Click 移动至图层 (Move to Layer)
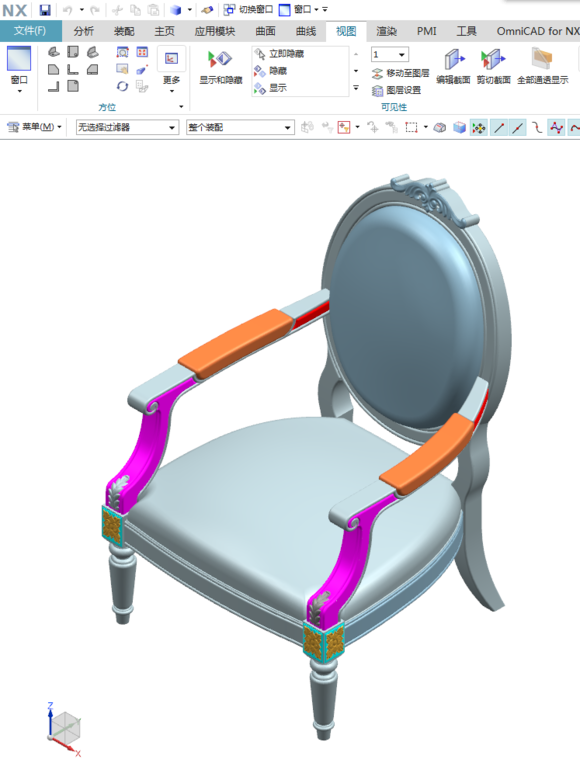The height and width of the screenshot is (773, 580). pyautogui.click(x=400, y=73)
